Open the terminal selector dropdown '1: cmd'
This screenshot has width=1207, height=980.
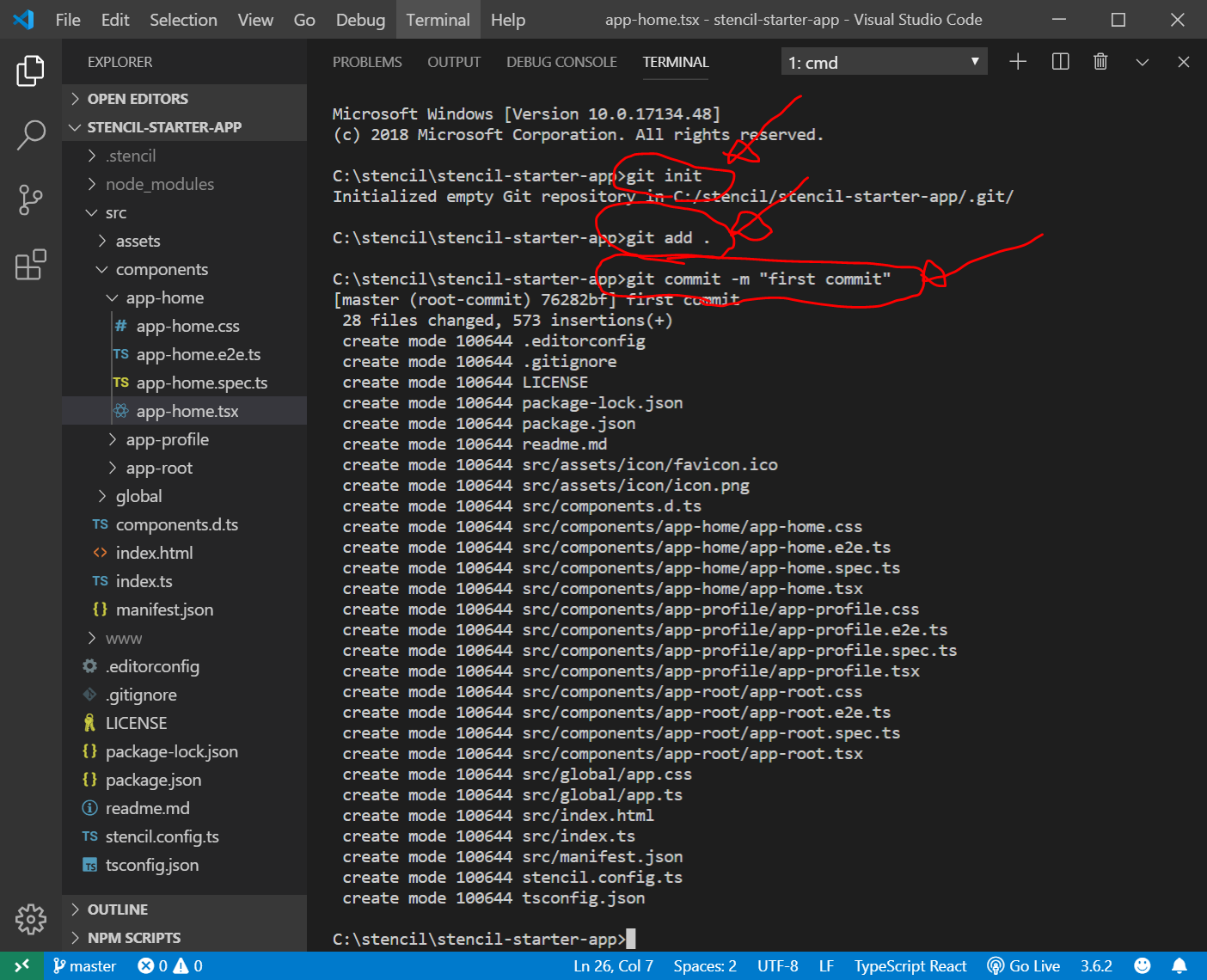(x=884, y=62)
